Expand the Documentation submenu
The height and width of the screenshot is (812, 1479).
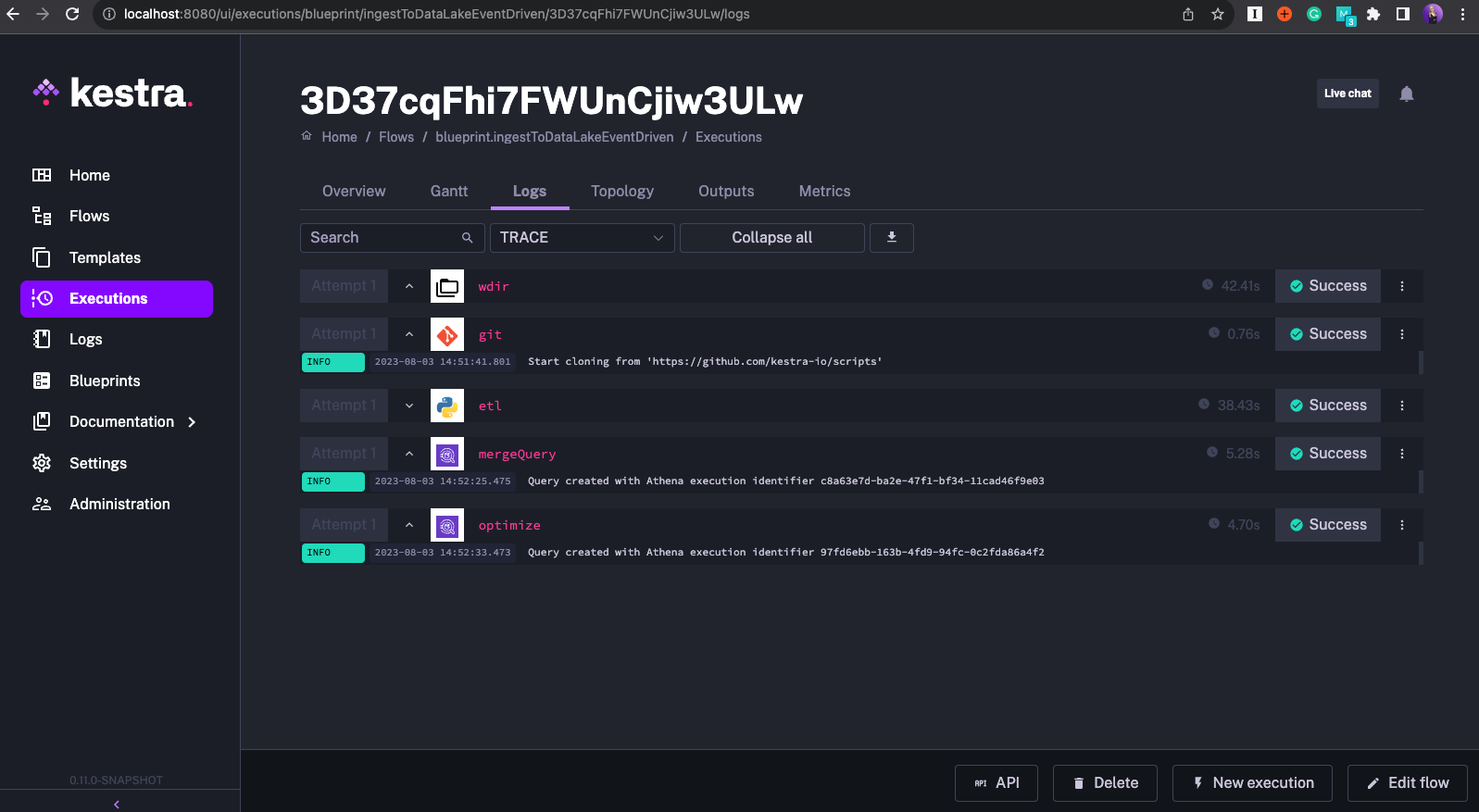pos(192,422)
